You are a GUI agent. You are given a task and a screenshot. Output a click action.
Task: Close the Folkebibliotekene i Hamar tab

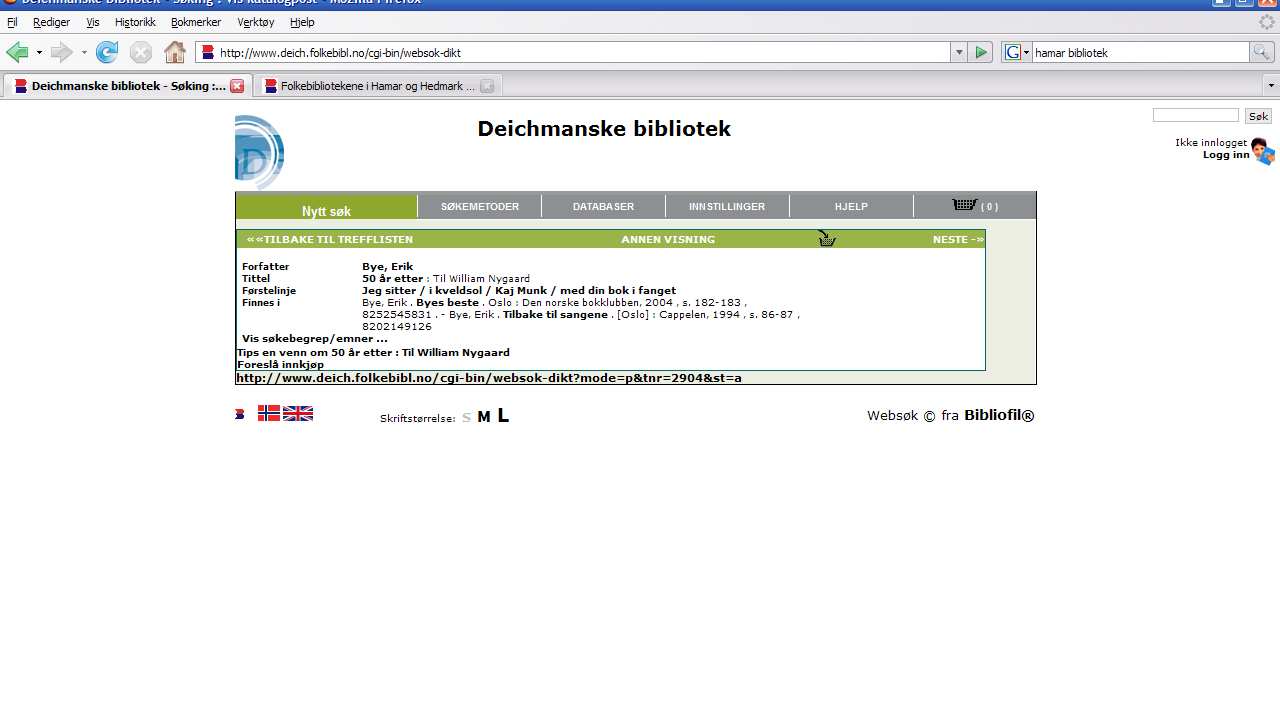pyautogui.click(x=487, y=86)
